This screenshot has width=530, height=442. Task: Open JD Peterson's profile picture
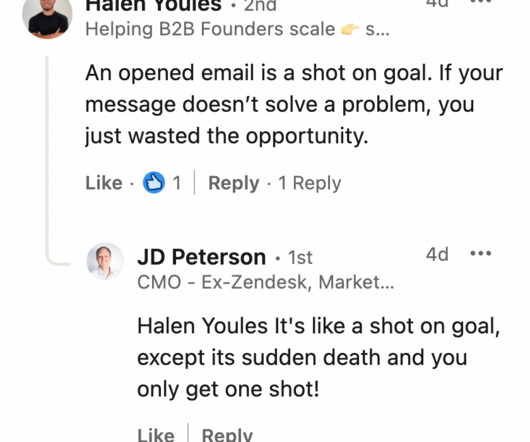105,261
